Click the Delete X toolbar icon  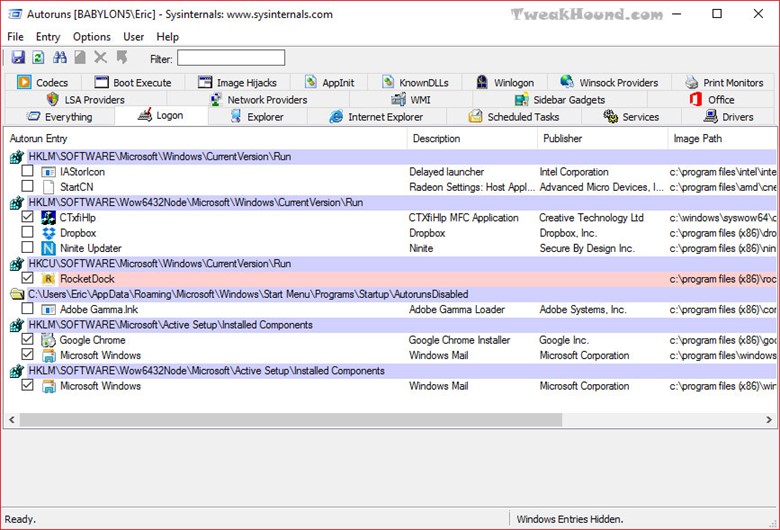coord(100,57)
